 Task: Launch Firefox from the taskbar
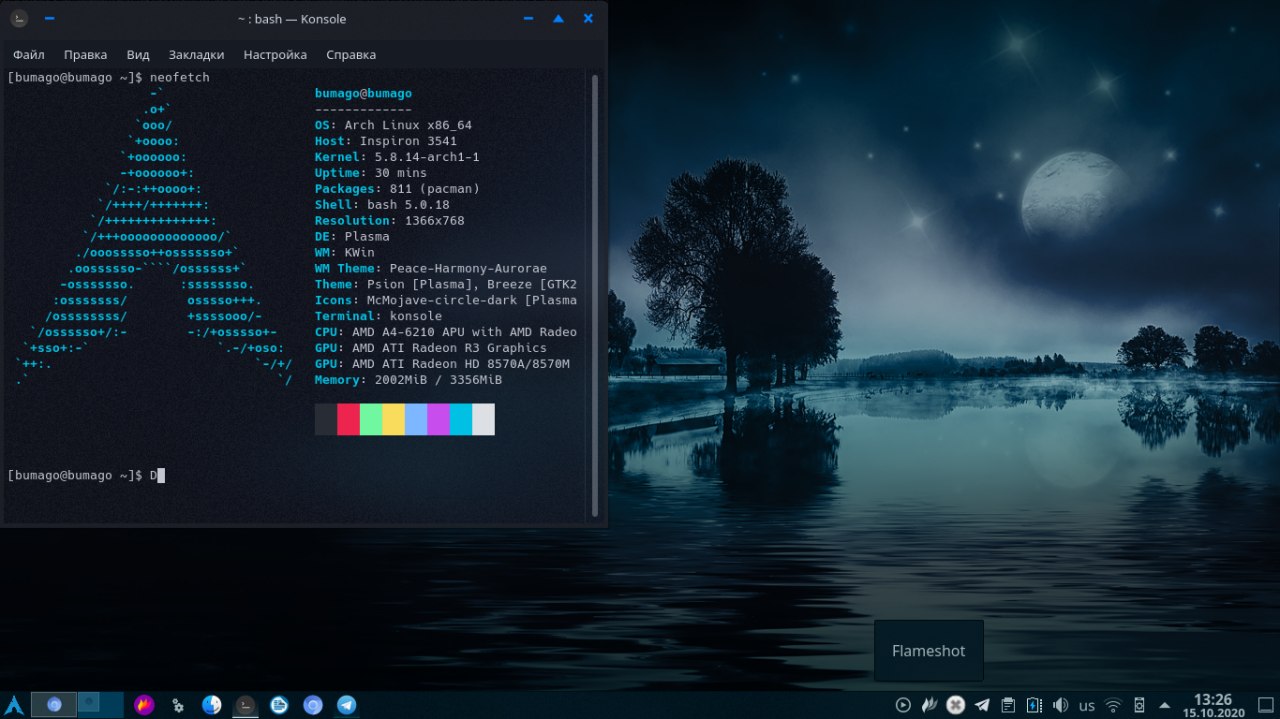(x=144, y=705)
